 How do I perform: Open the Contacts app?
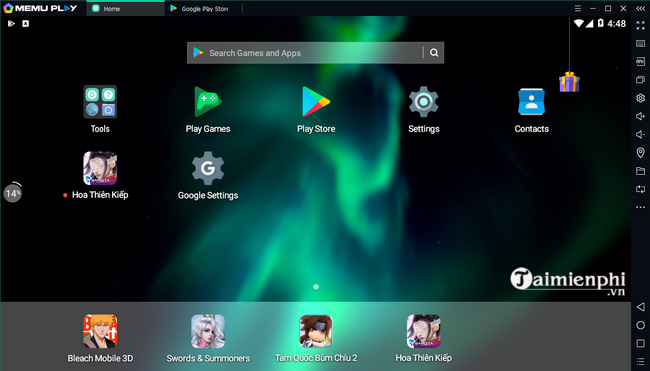pos(531,102)
